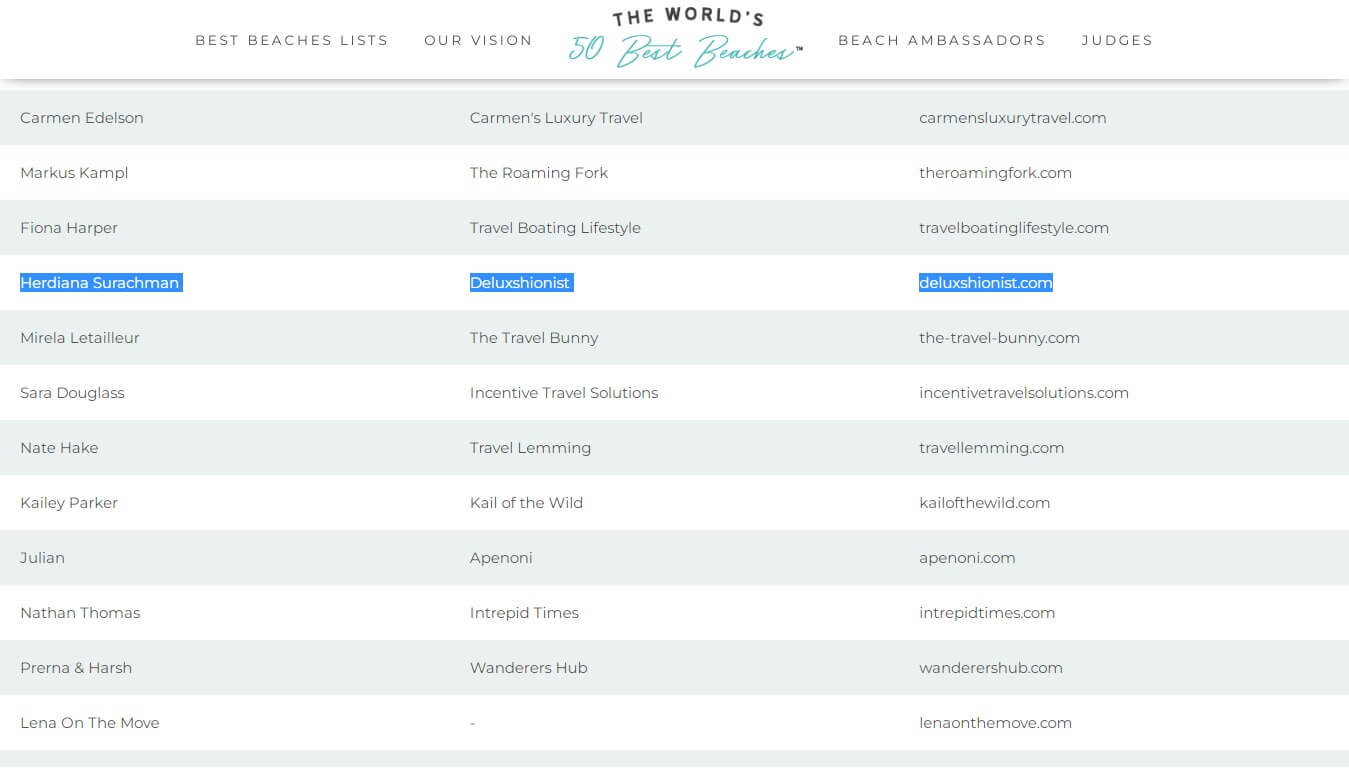This screenshot has width=1349, height=768.
Task: Go to Our Vision page
Action: point(478,40)
